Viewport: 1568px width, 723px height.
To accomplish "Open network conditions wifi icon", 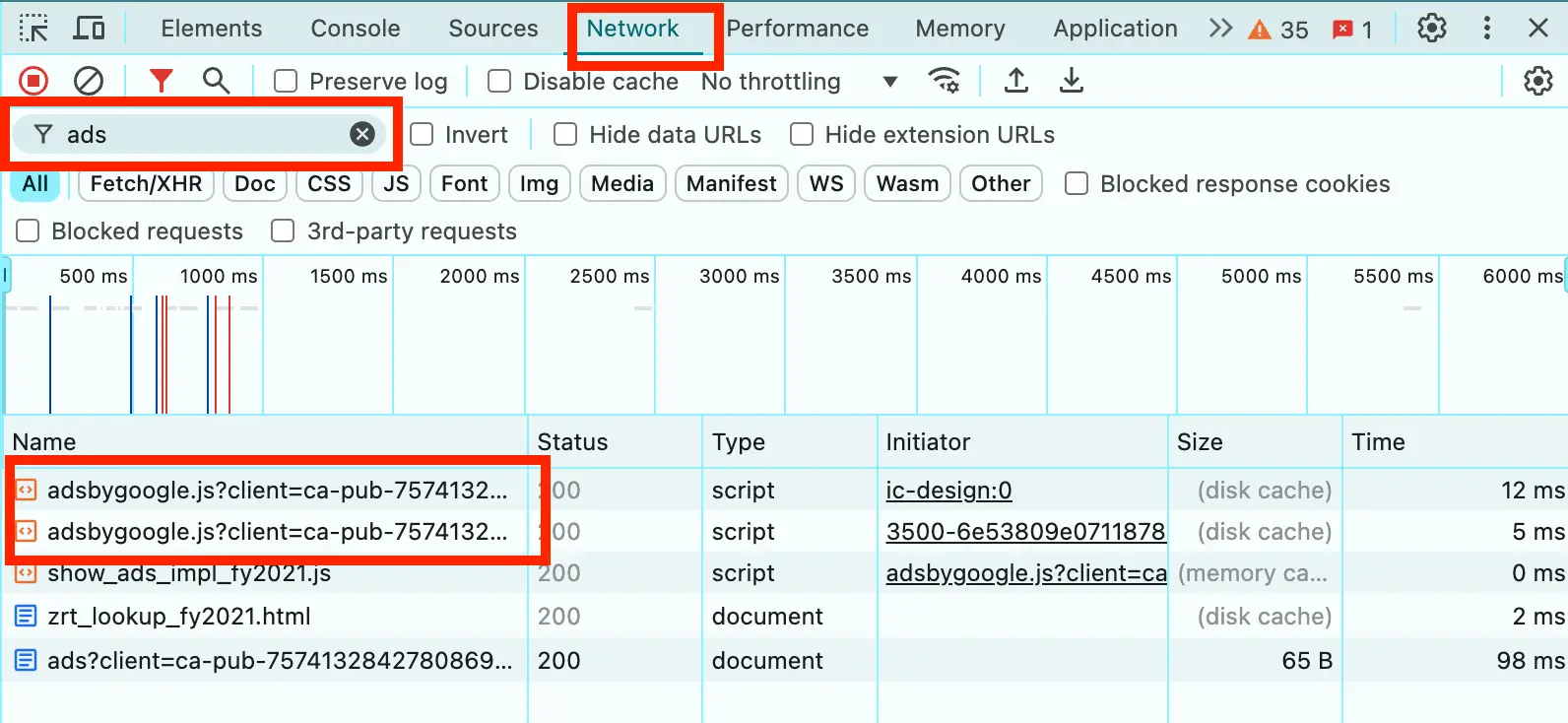I will (945, 81).
